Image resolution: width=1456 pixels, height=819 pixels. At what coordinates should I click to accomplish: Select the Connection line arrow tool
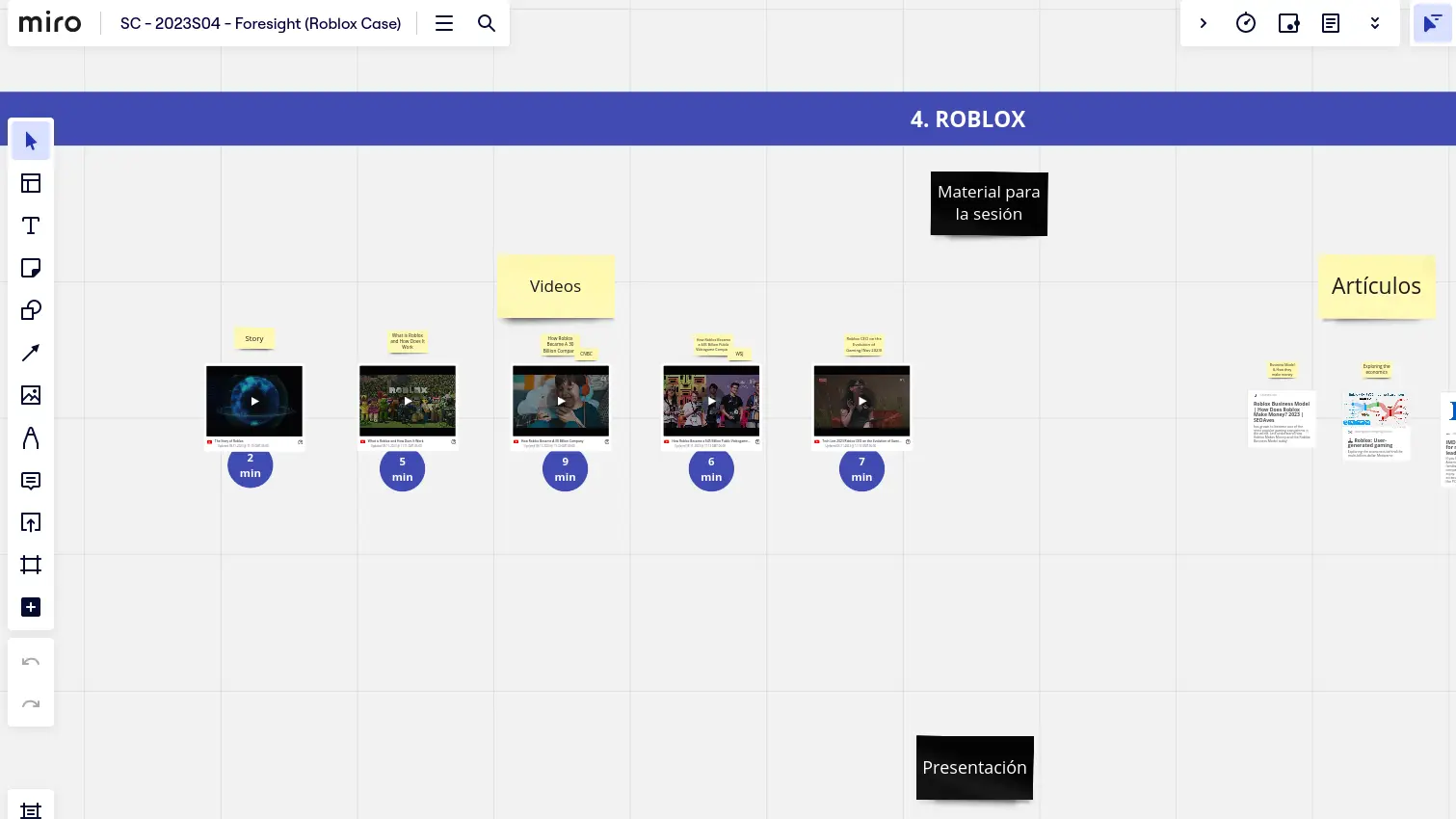[x=31, y=353]
